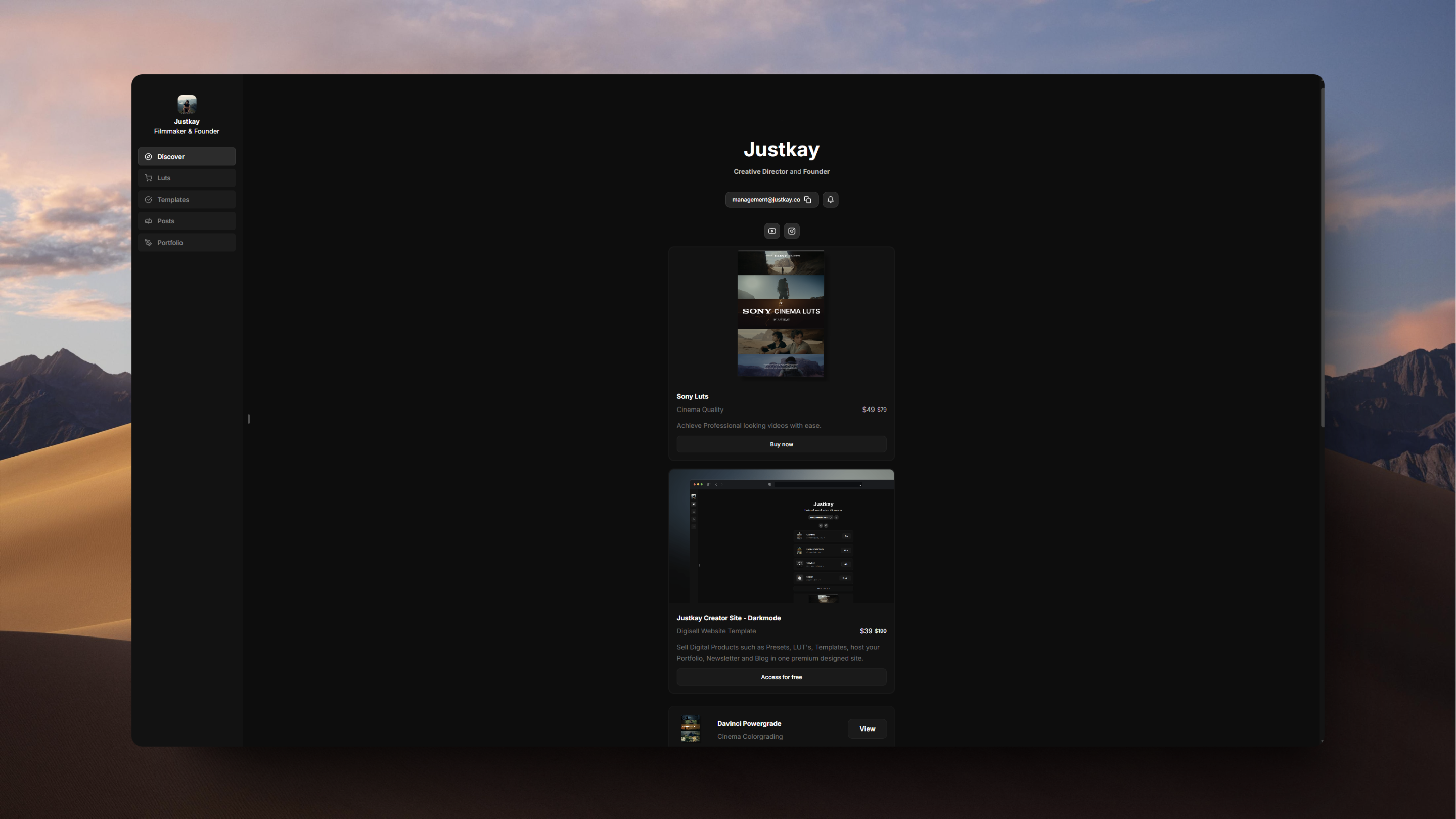Copy the email with the copy icon
The height and width of the screenshot is (819, 1456).
coord(808,200)
